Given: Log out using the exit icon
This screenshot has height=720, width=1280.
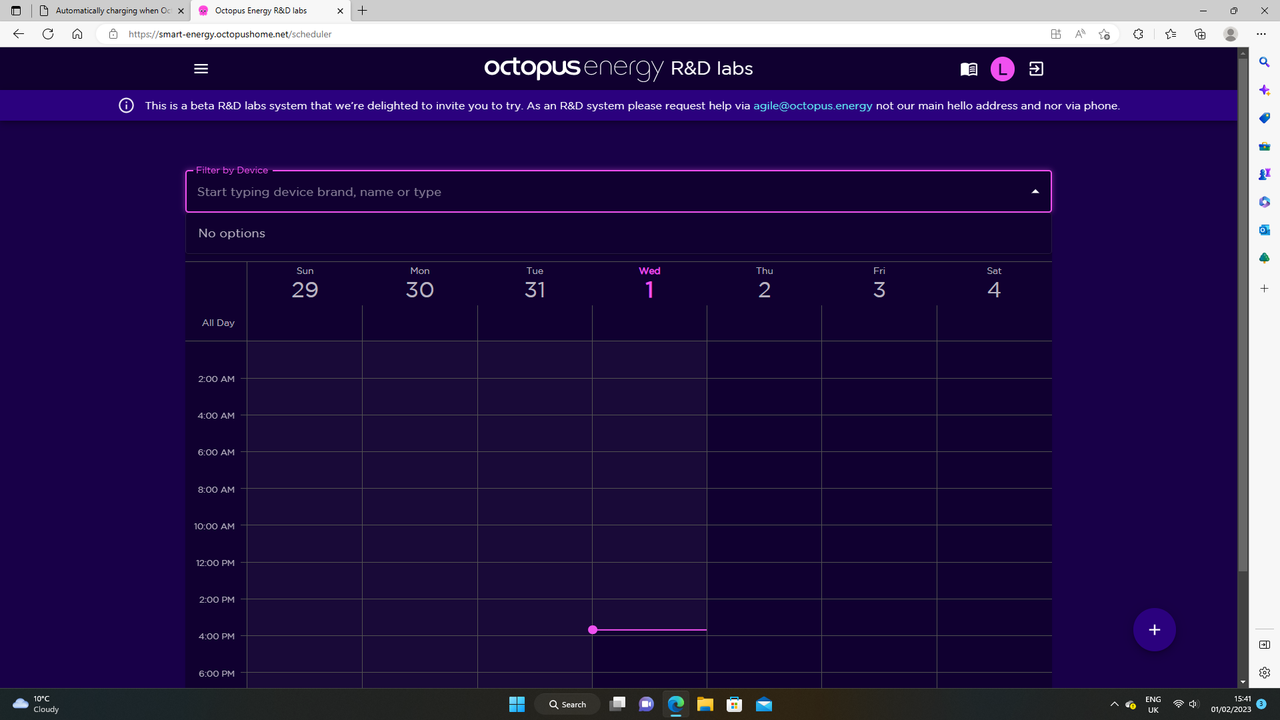Looking at the screenshot, I should click(1036, 69).
